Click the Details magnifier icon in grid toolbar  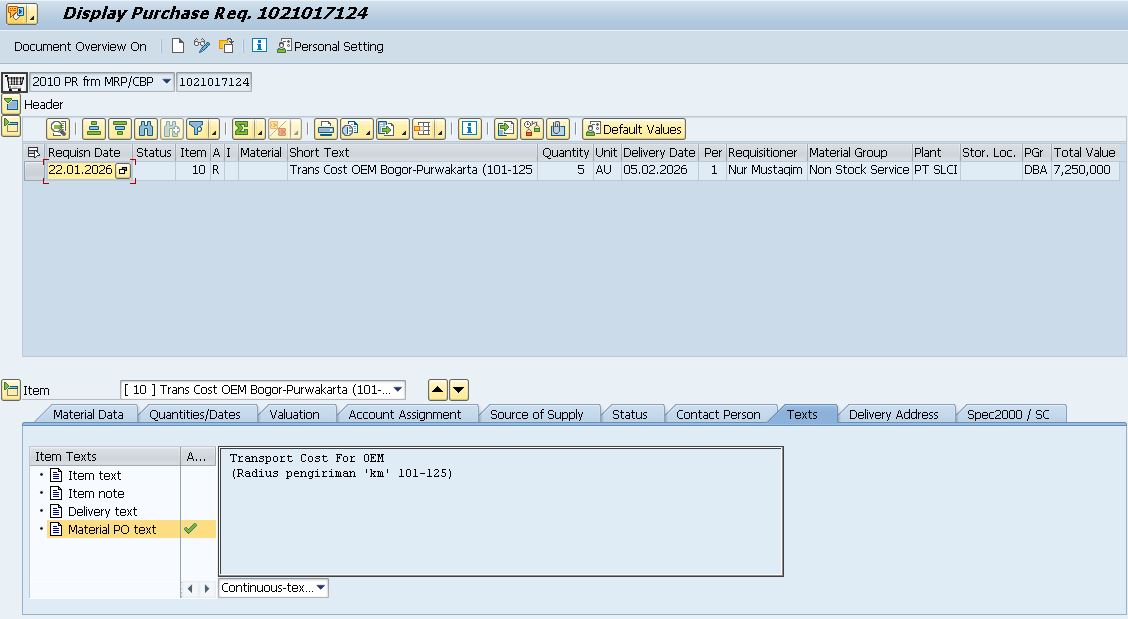click(58, 129)
